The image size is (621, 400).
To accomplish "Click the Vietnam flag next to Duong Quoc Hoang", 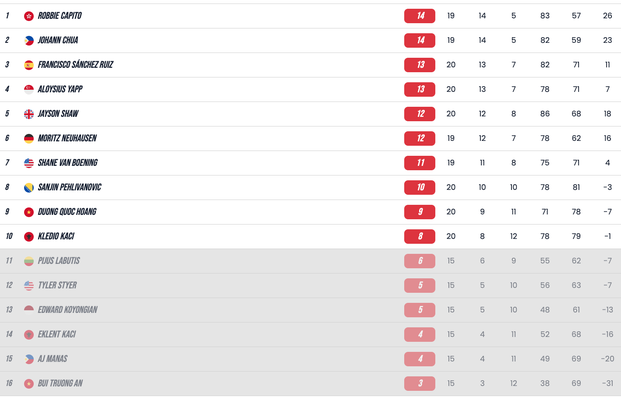I will (29, 212).
